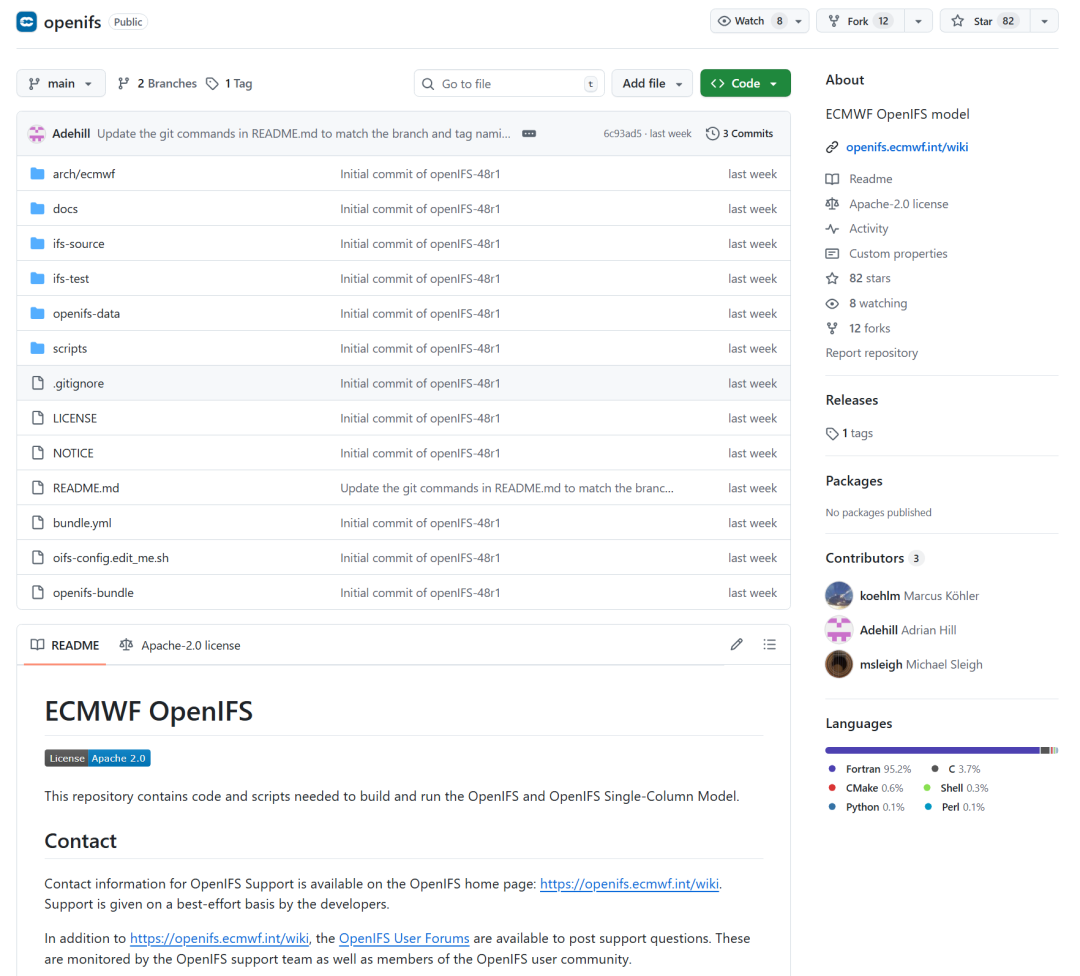Open the README outline list icon
Screen dimensions: 1080x976
coord(769,645)
